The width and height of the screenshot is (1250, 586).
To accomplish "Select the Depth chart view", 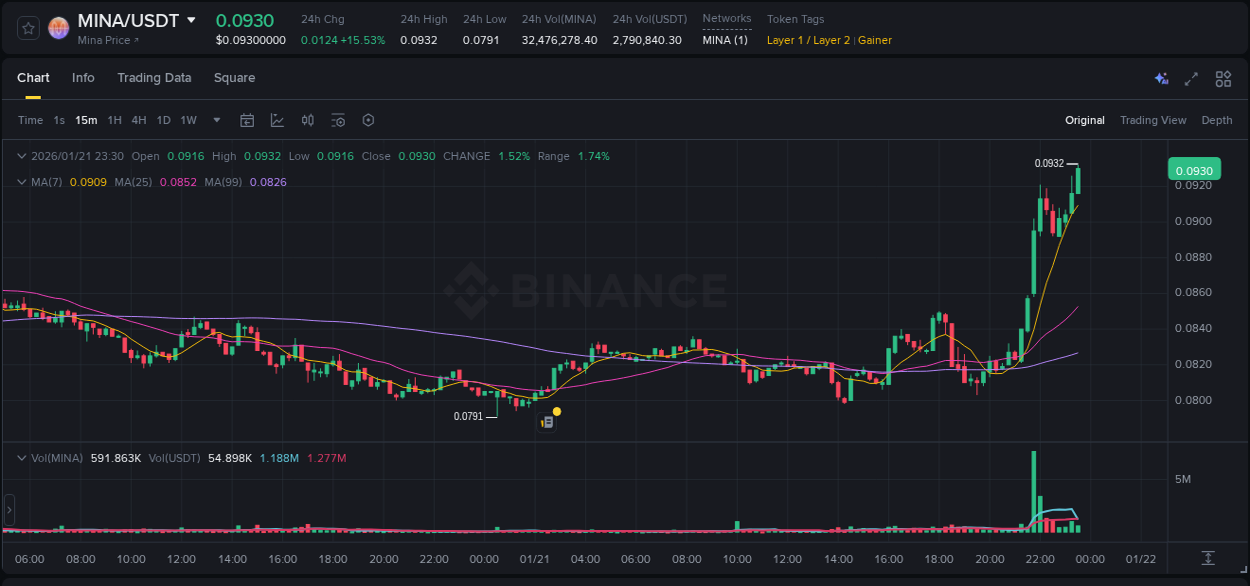I will click(1217, 120).
